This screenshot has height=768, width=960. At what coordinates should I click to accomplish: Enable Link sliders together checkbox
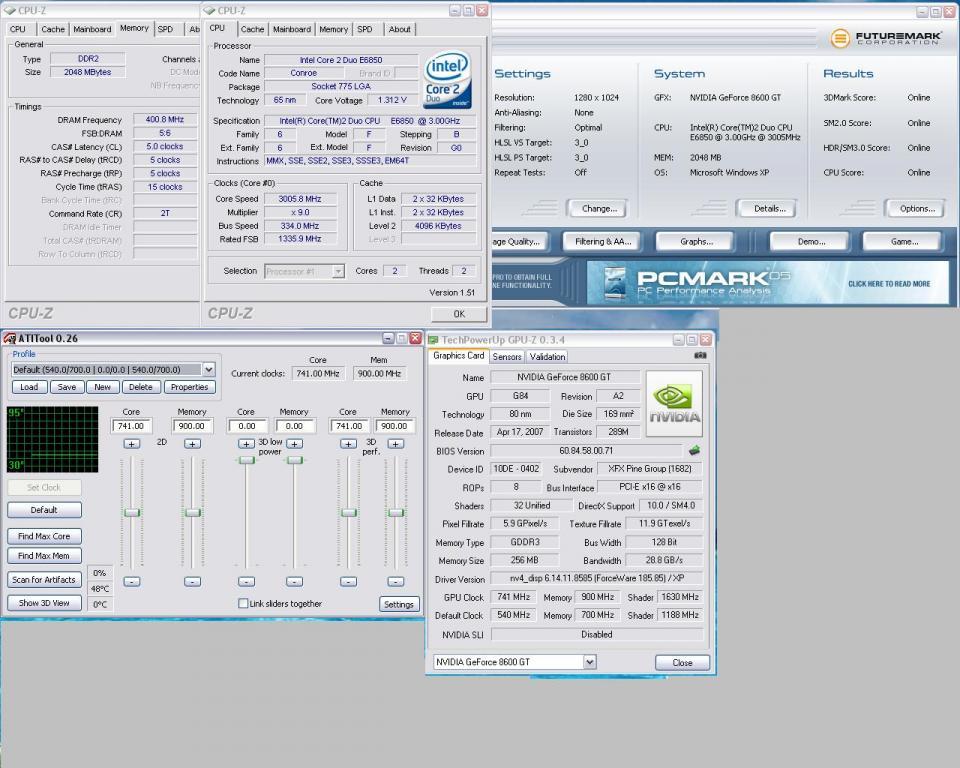[x=243, y=603]
